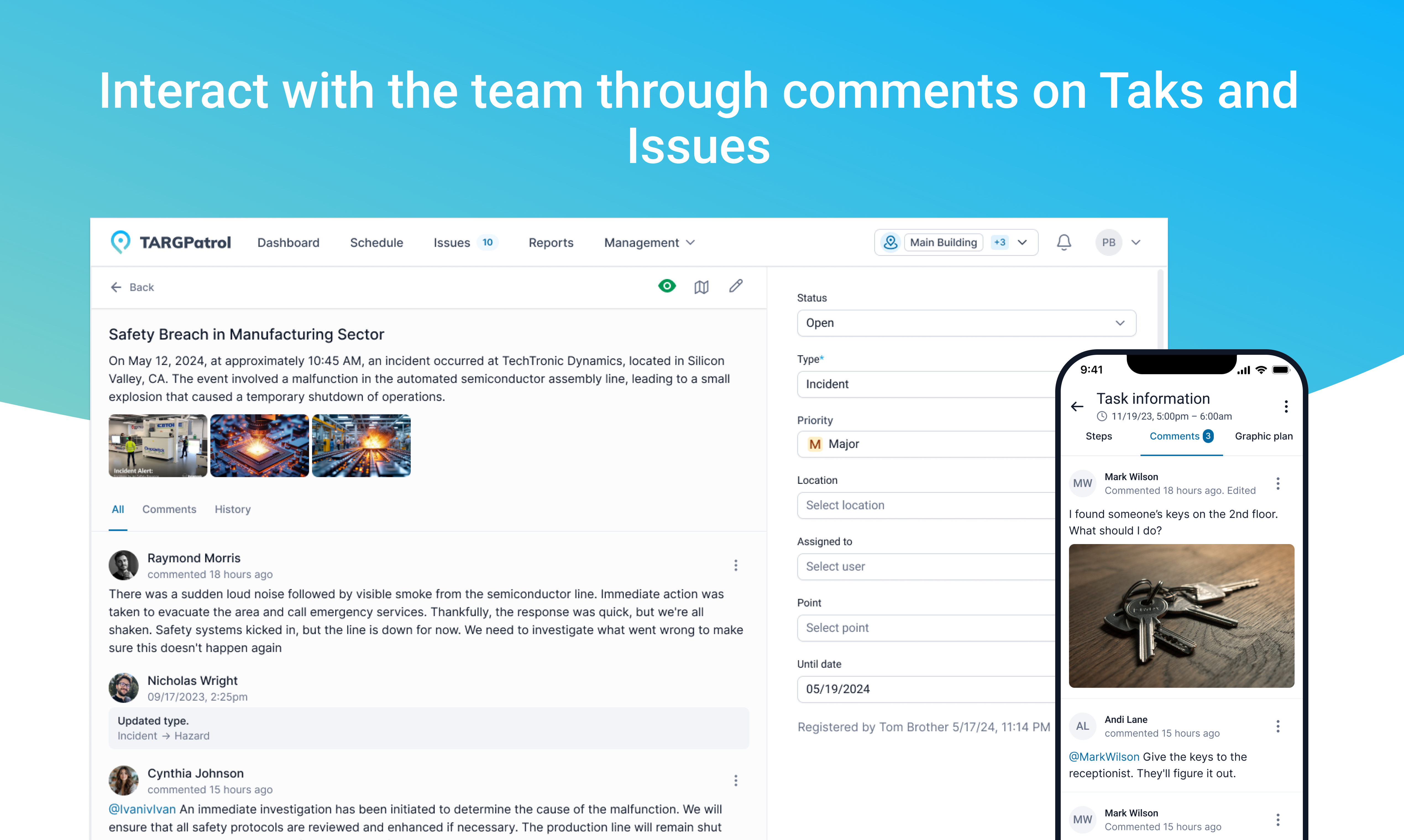Click the Registered by Tom Brother text
Viewport: 1404px width, 840px height.
924,727
